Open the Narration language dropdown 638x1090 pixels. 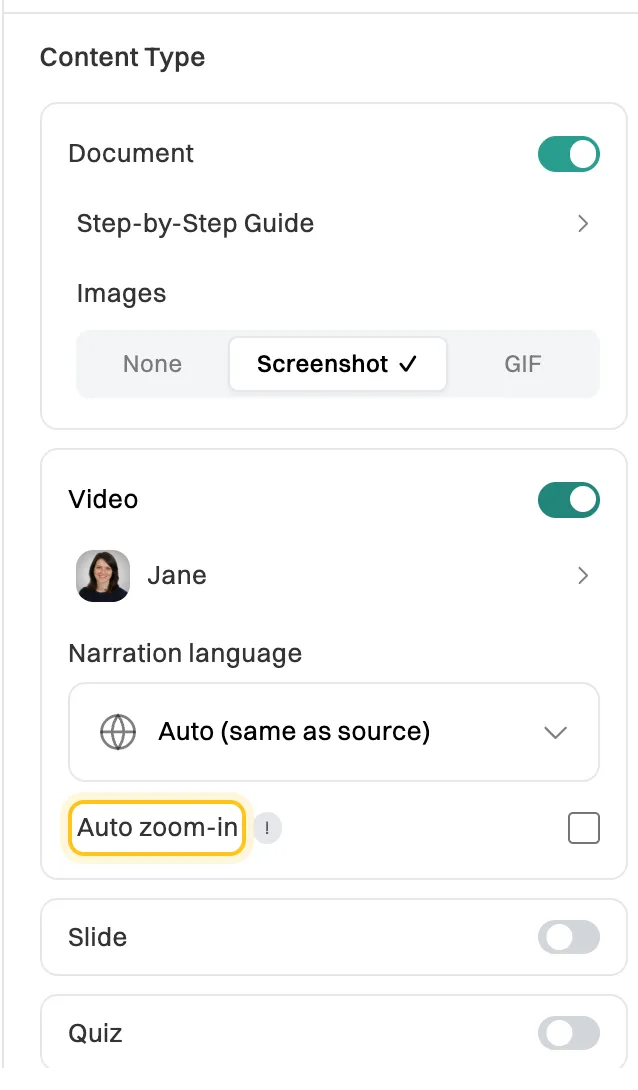tap(334, 732)
